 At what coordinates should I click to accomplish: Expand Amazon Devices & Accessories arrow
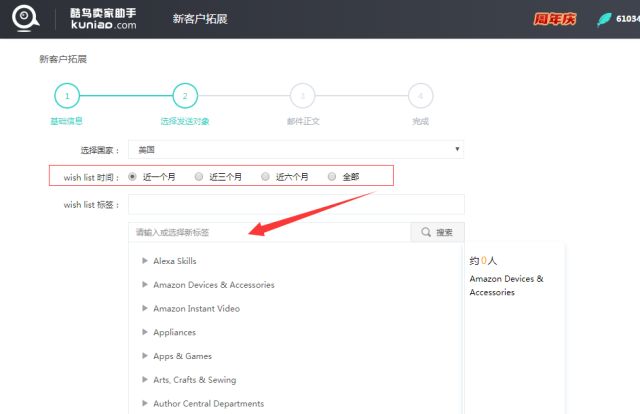tap(144, 284)
